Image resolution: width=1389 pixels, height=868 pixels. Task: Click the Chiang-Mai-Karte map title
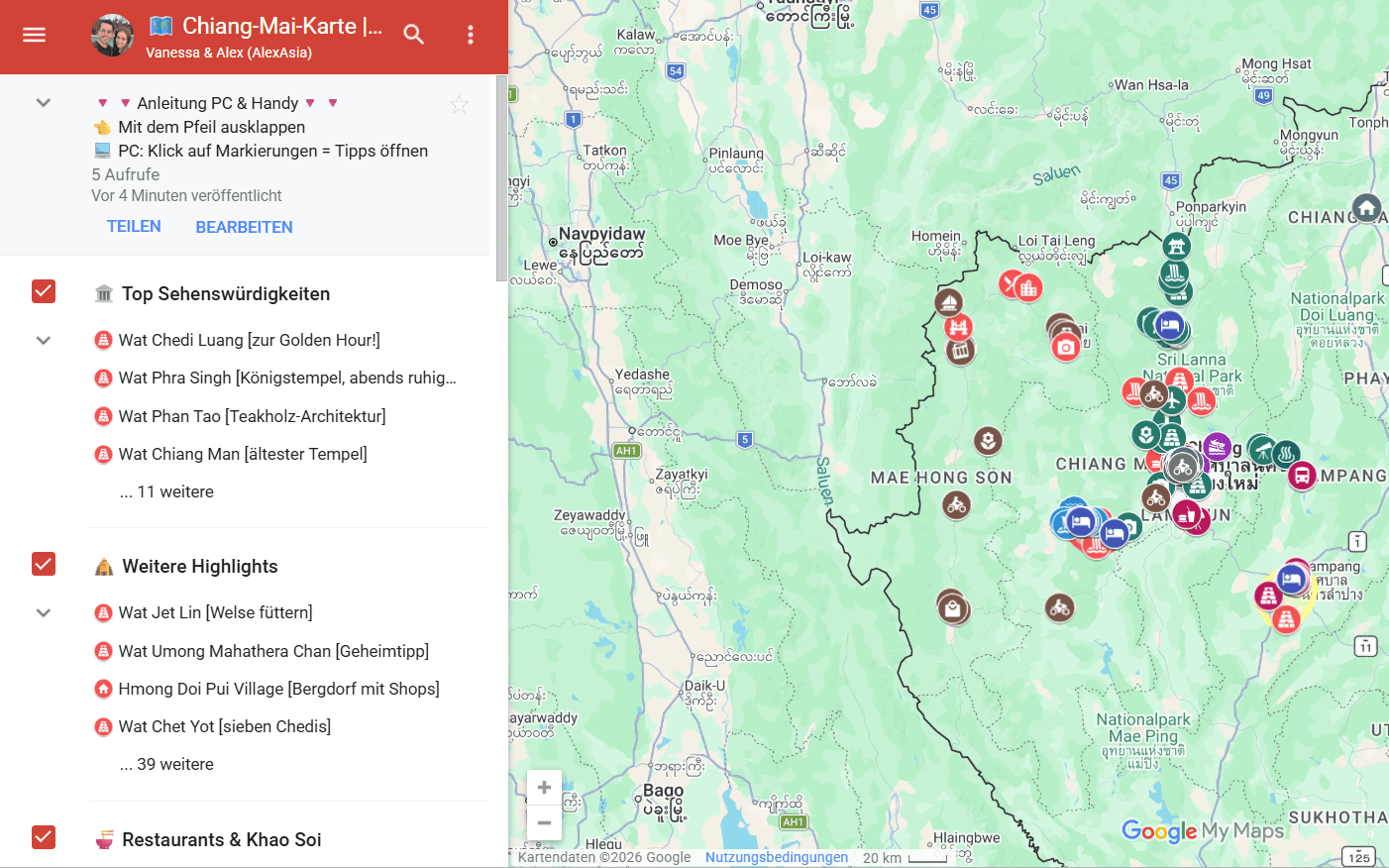click(266, 26)
